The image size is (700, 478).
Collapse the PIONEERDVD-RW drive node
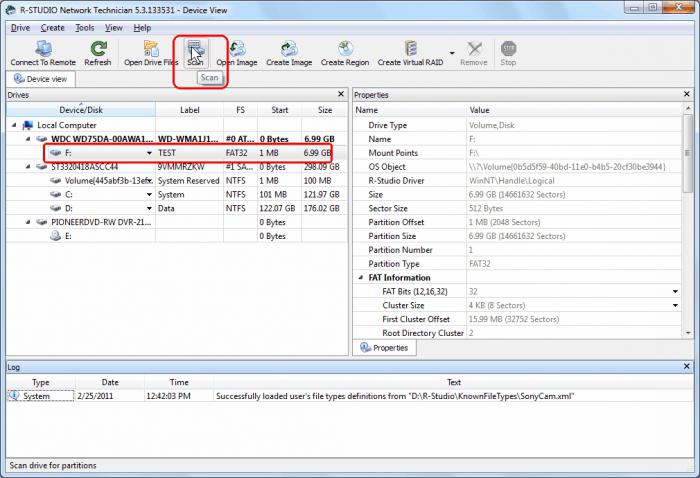tap(28, 222)
